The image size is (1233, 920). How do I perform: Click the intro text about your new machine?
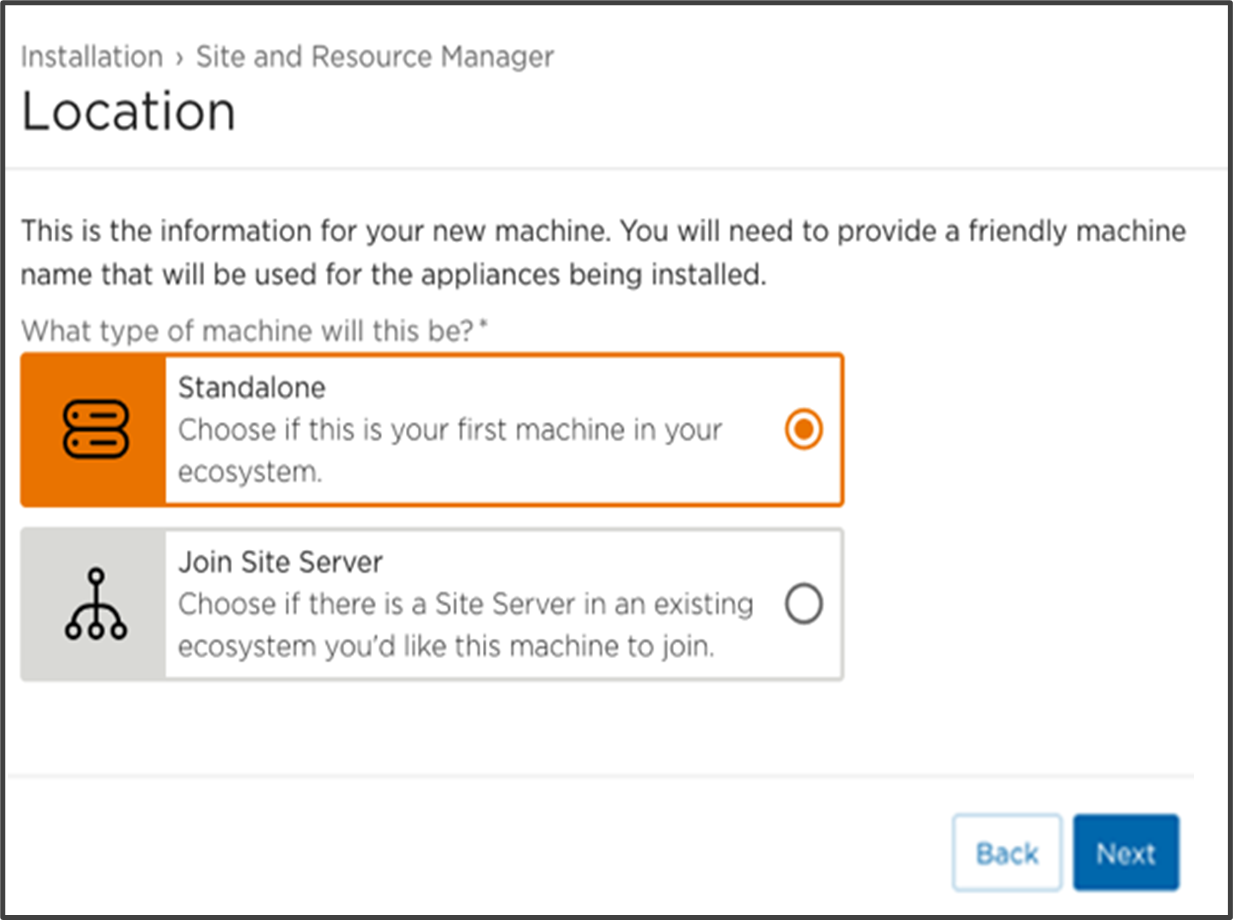coord(600,252)
